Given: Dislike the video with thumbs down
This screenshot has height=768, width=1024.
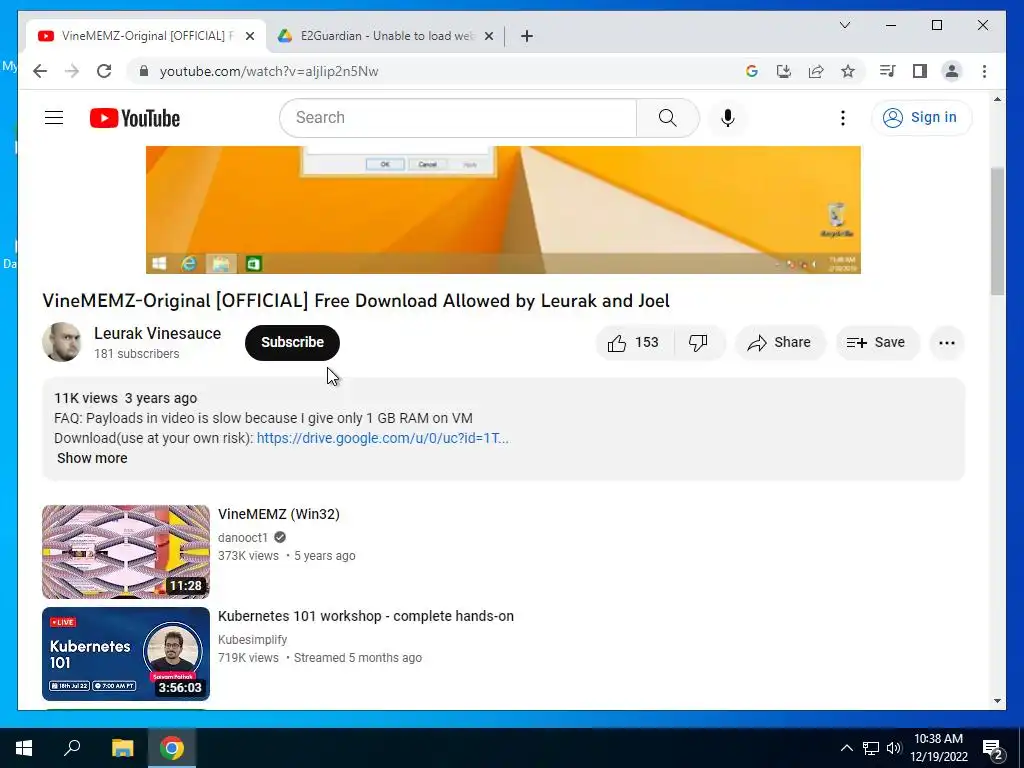Looking at the screenshot, I should (698, 342).
